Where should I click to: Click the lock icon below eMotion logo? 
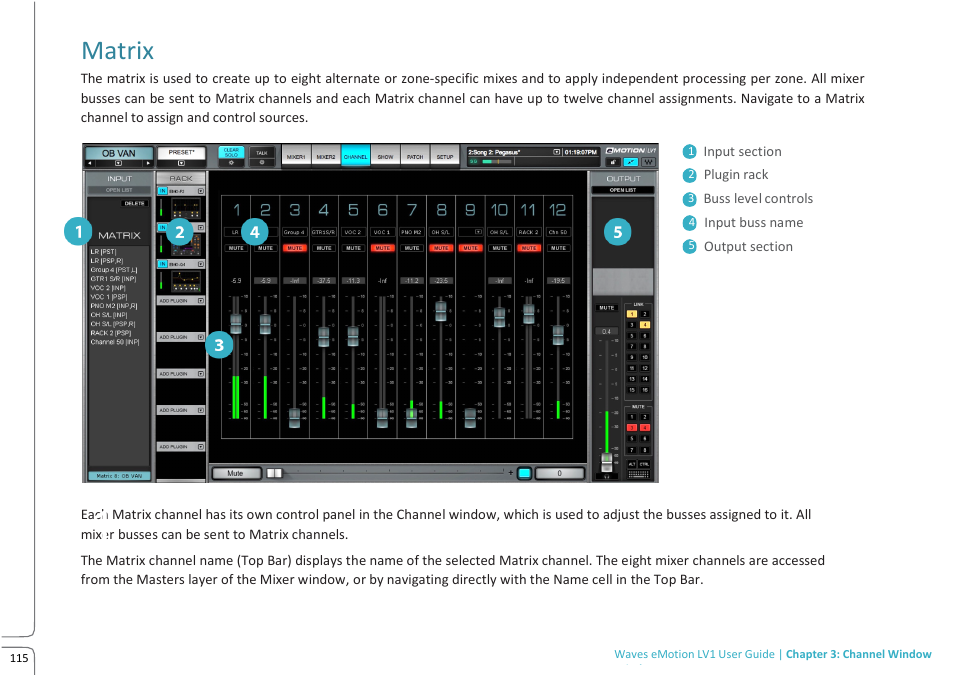[x=613, y=162]
